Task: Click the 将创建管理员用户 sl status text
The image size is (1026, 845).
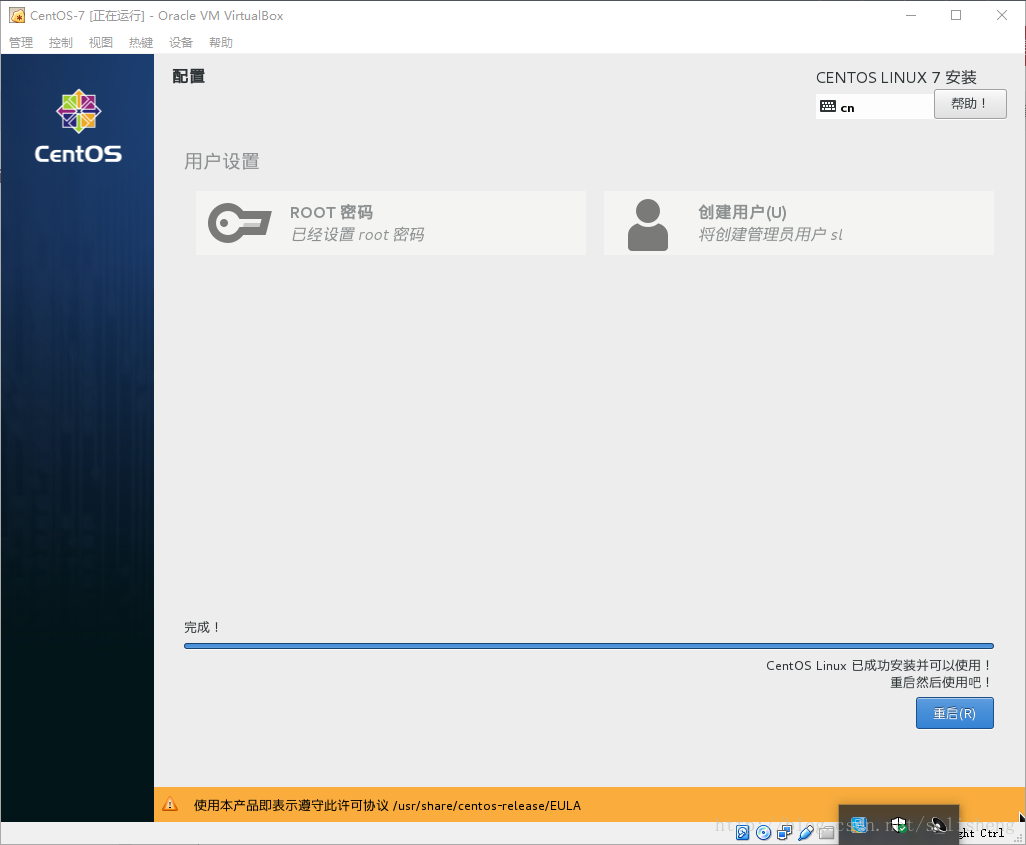Action: (771, 234)
